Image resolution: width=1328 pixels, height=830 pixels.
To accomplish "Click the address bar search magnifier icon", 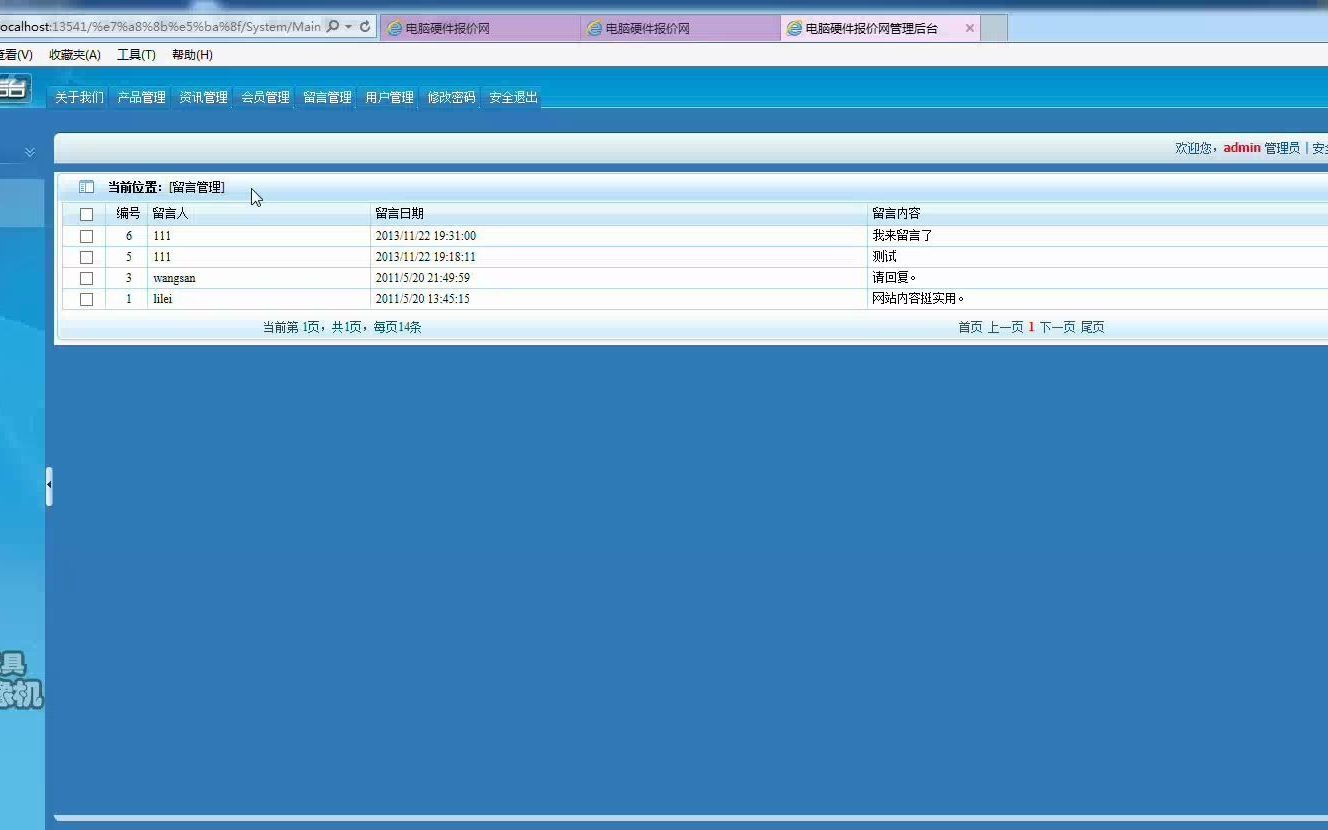I will [x=333, y=27].
